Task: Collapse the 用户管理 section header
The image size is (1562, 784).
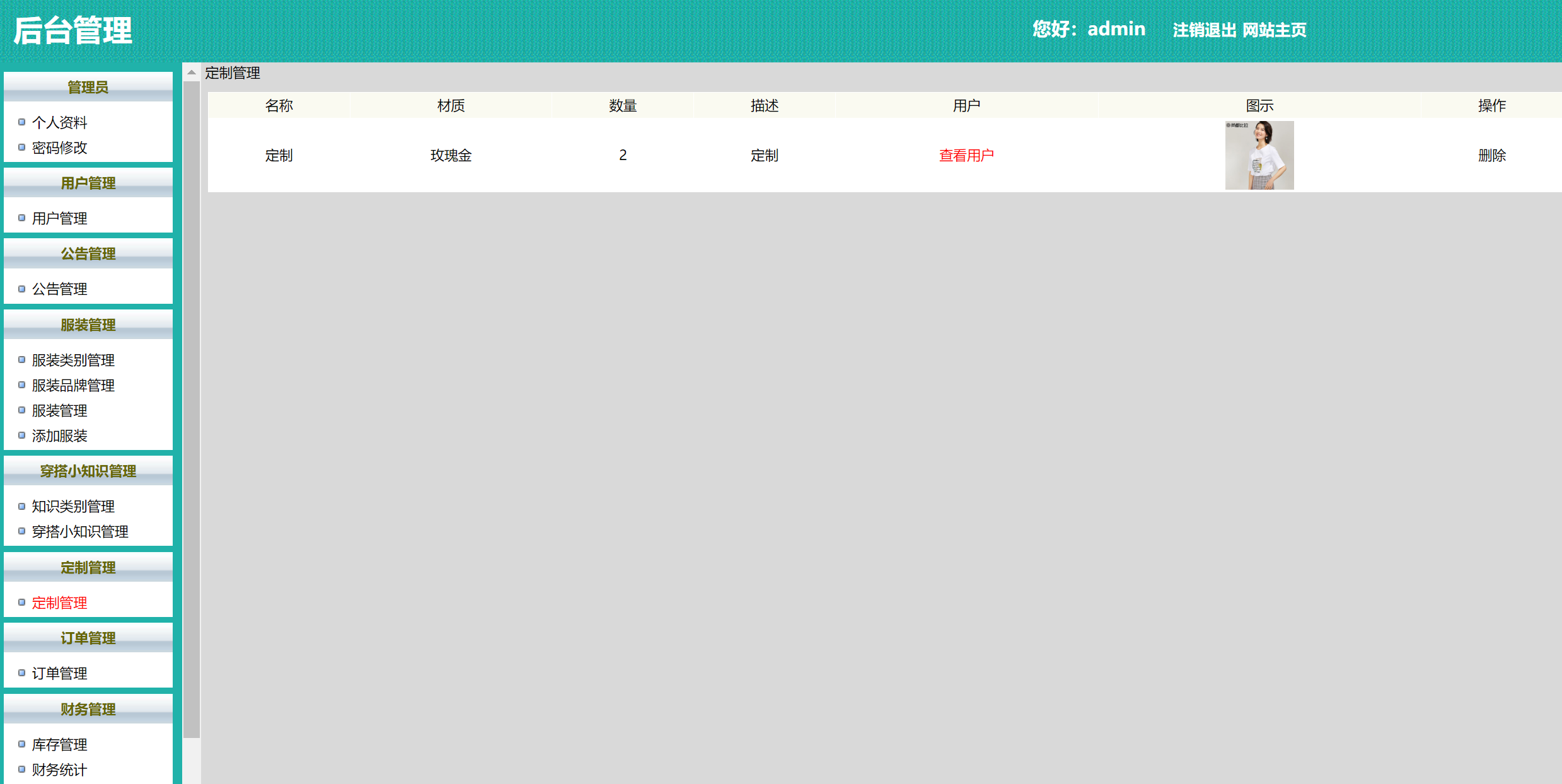Action: pyautogui.click(x=88, y=183)
